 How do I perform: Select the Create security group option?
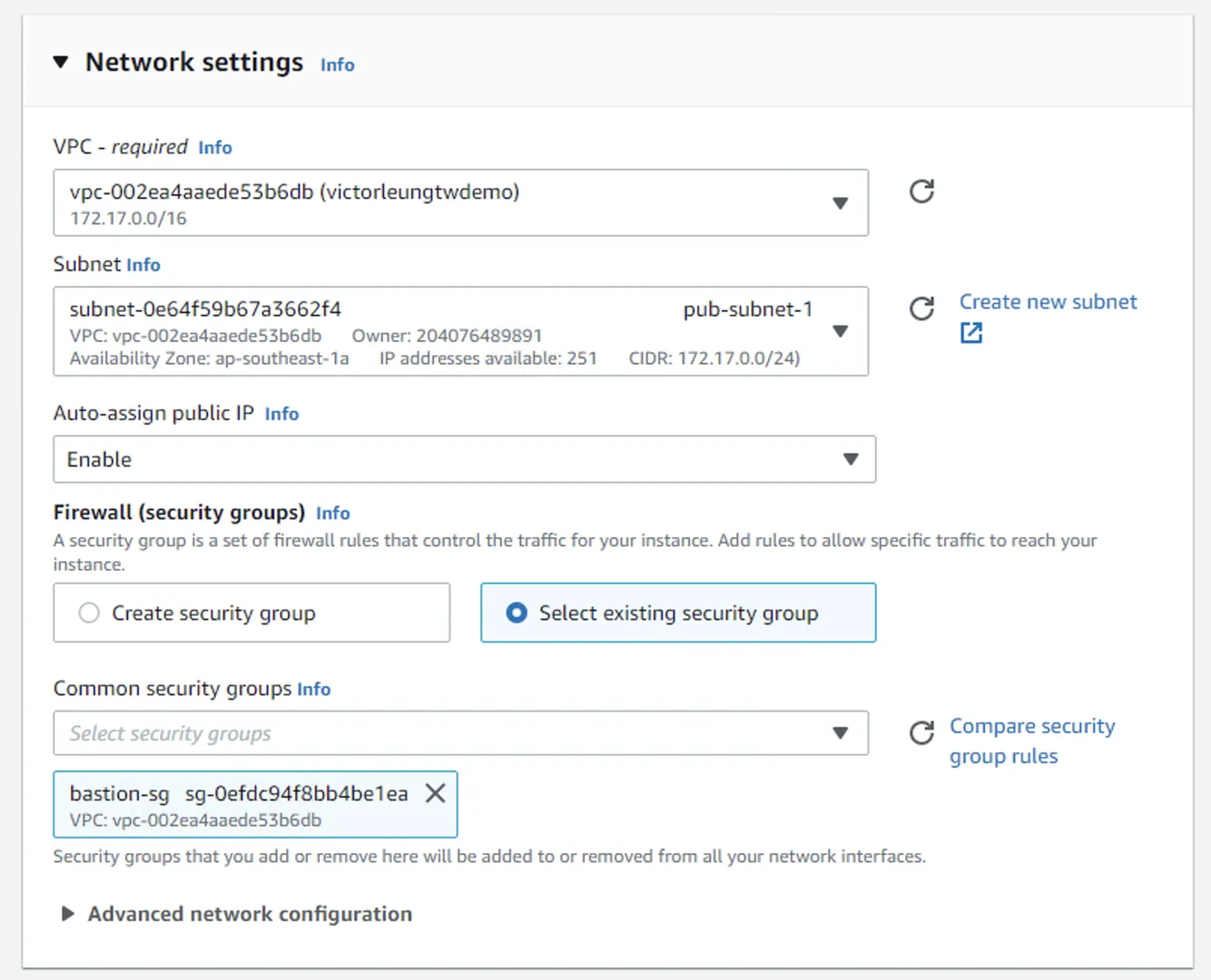coord(89,612)
